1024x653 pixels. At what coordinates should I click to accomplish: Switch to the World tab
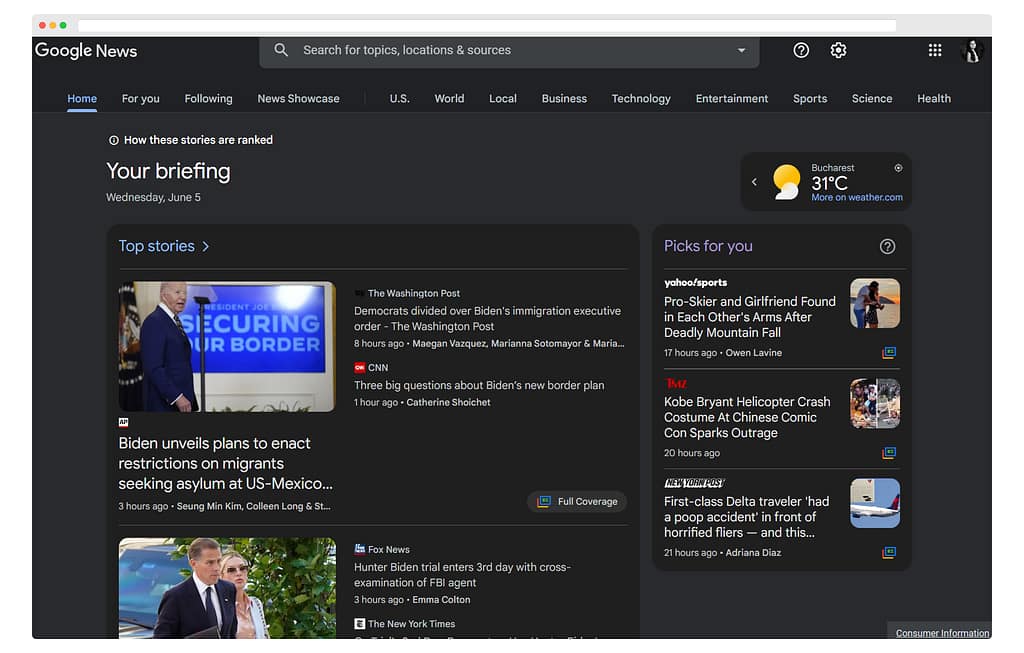tap(449, 98)
